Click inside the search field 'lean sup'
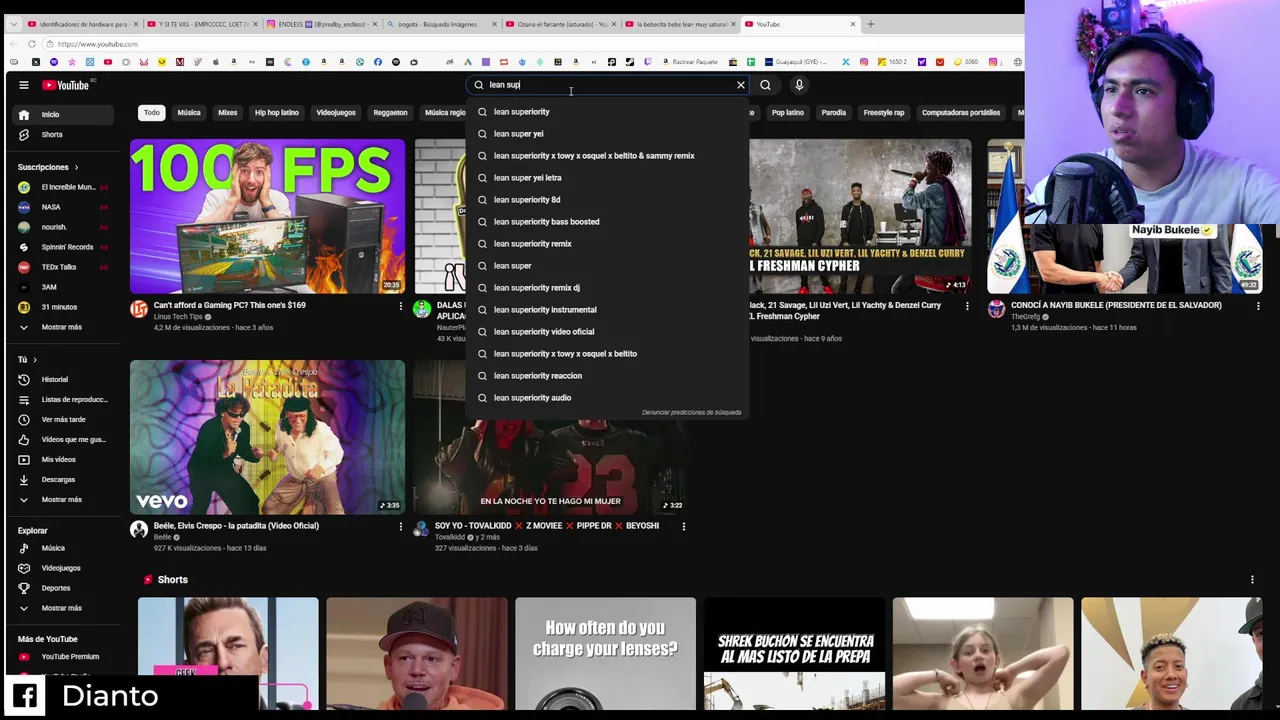 click(608, 85)
